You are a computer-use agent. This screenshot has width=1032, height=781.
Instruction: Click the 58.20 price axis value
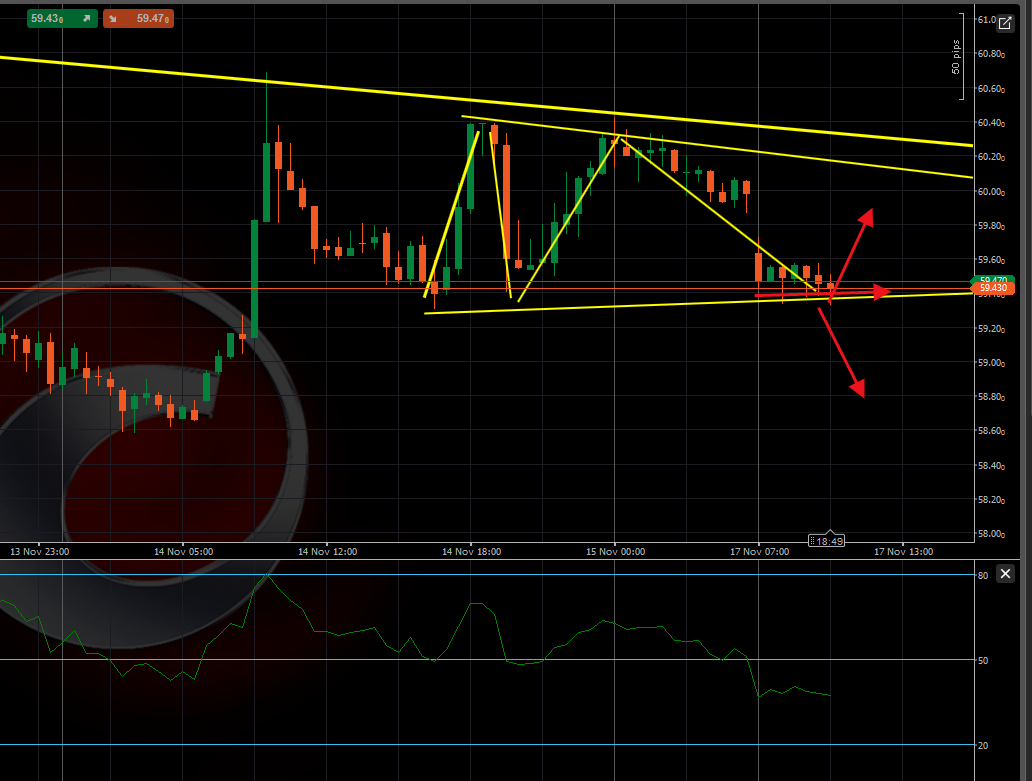click(991, 499)
